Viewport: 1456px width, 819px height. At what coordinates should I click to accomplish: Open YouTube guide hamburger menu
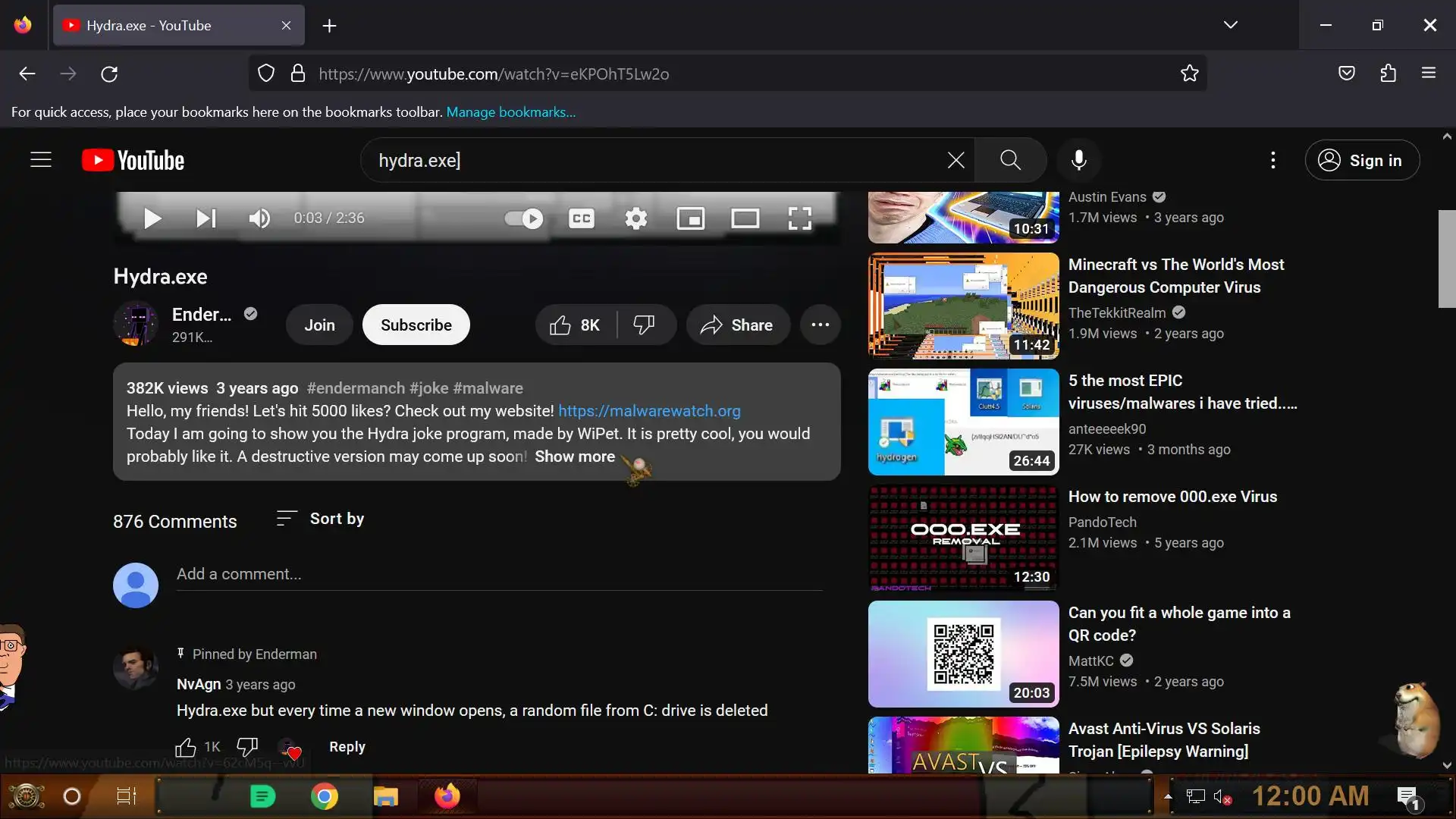pos(41,160)
